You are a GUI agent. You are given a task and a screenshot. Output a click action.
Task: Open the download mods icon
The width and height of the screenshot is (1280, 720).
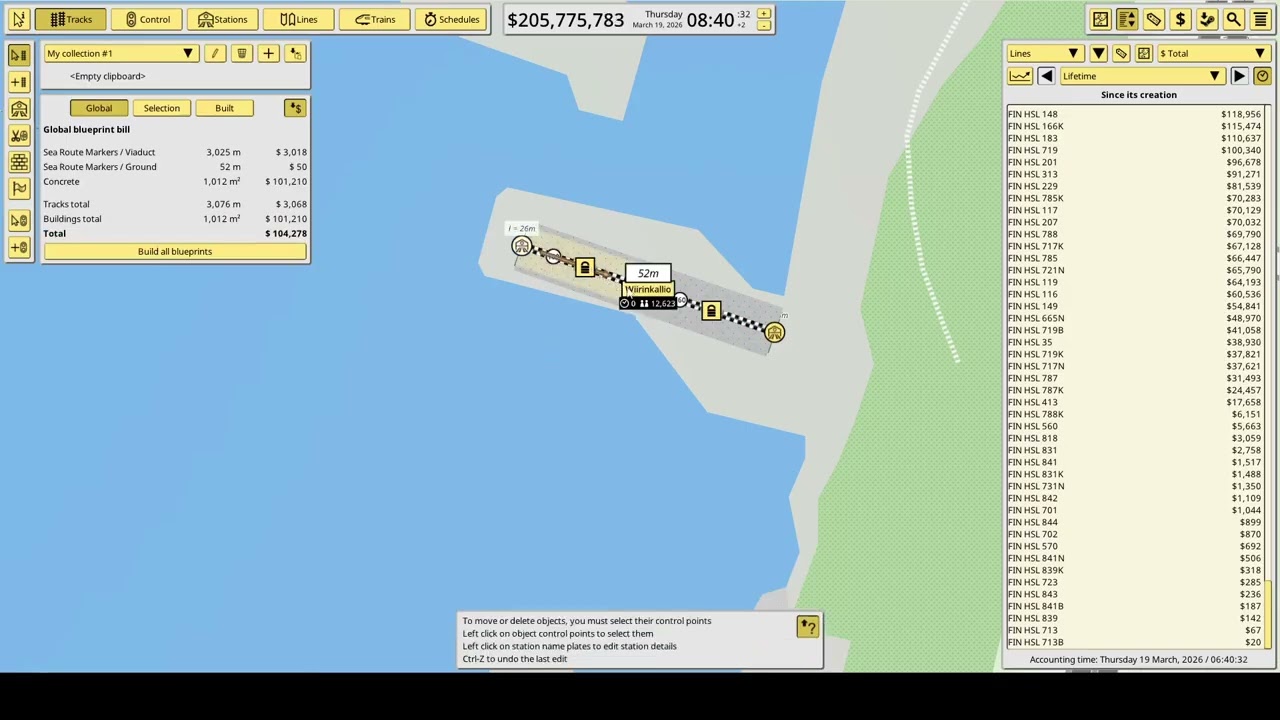click(1207, 19)
